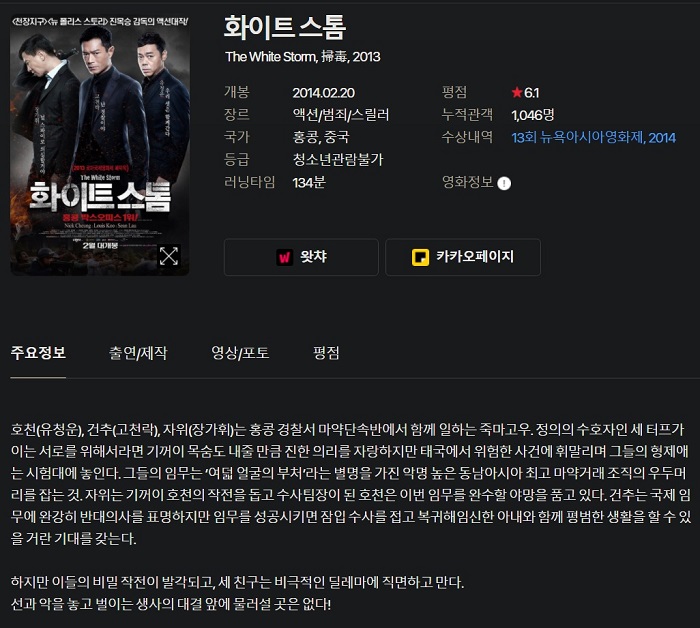Image resolution: width=700 pixels, height=628 pixels.
Task: Click the White Storm poster thumbnail
Action: point(100,145)
